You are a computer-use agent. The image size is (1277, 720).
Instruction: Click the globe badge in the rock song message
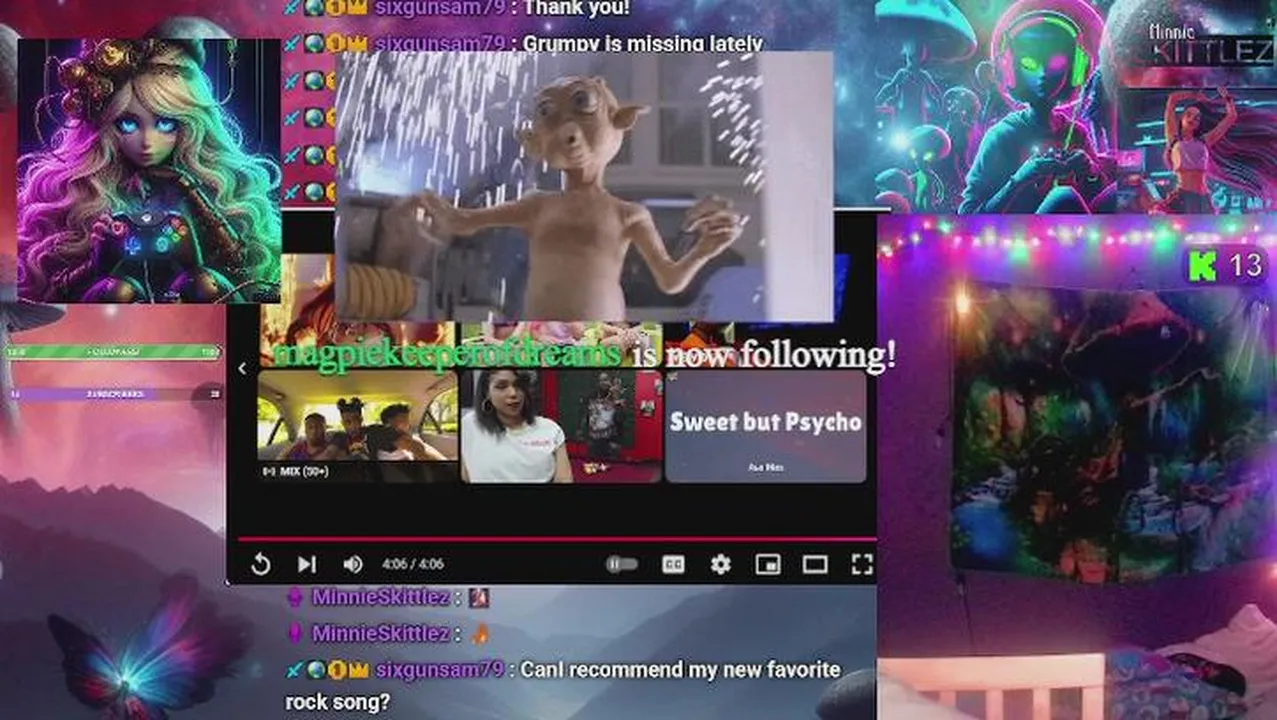tap(316, 669)
